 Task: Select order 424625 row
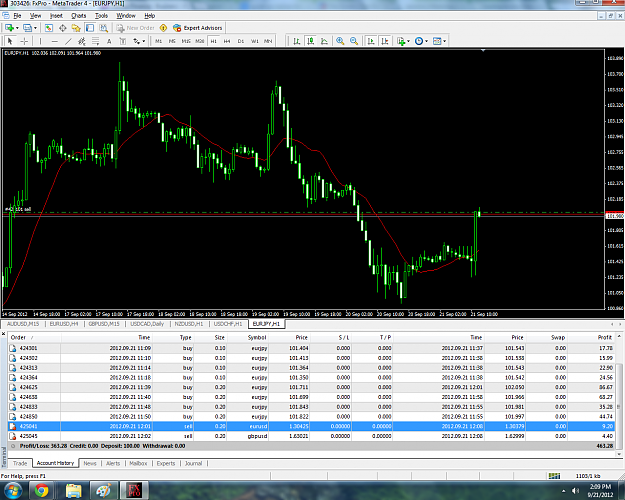click(x=312, y=387)
